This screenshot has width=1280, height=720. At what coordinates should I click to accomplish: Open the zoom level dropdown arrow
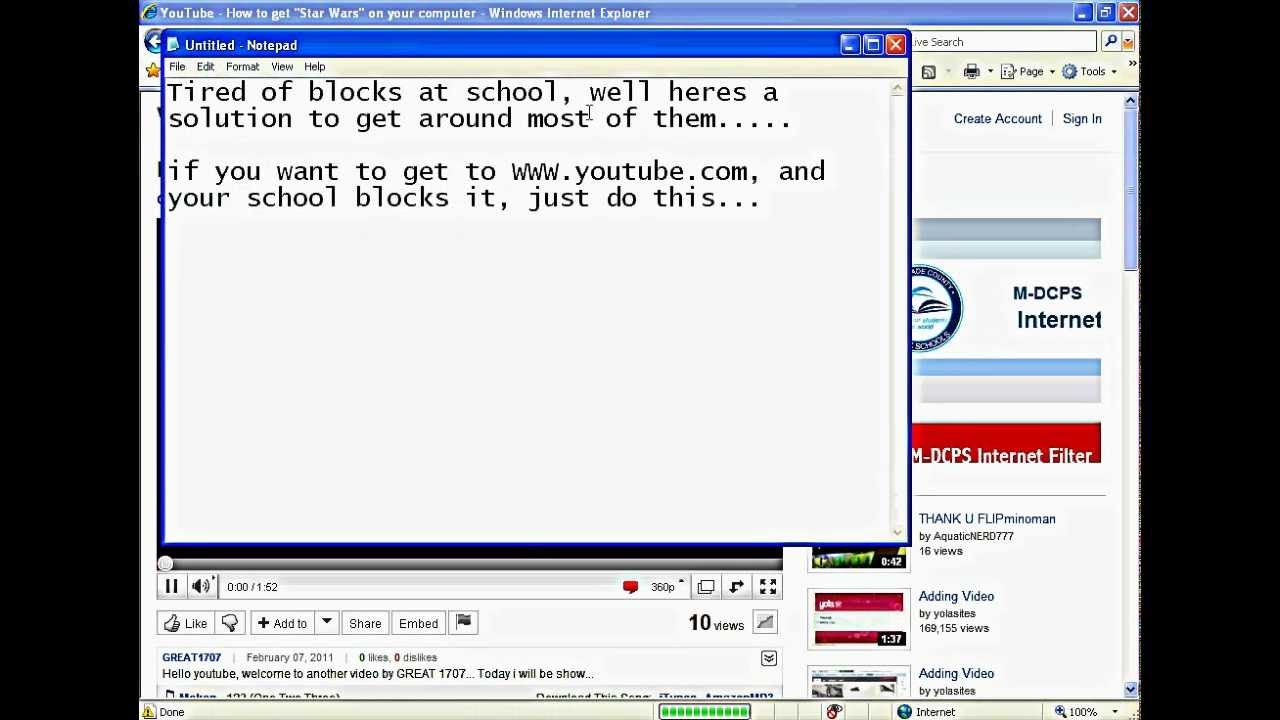[x=1115, y=712]
